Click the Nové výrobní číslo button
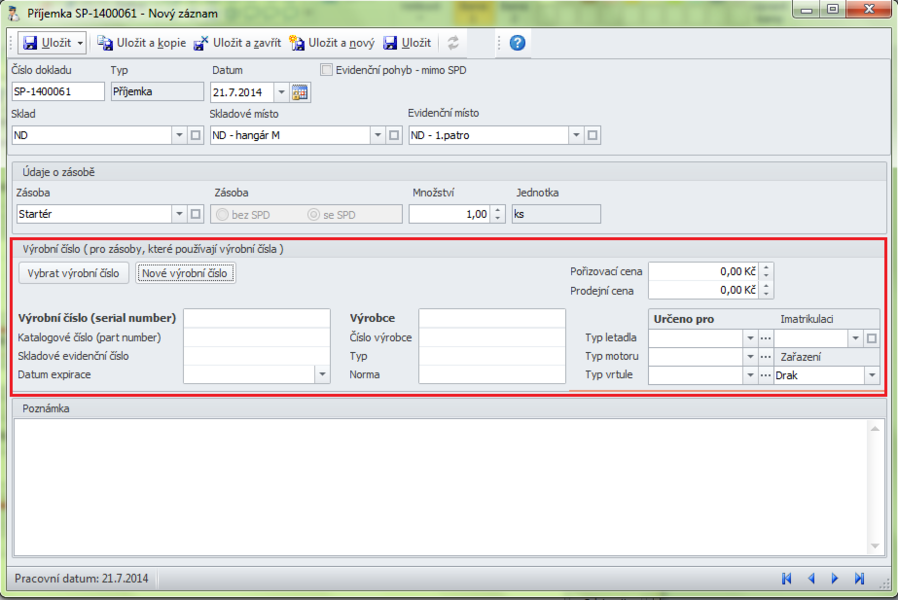Screen dimensions: 898x600 (x=185, y=273)
